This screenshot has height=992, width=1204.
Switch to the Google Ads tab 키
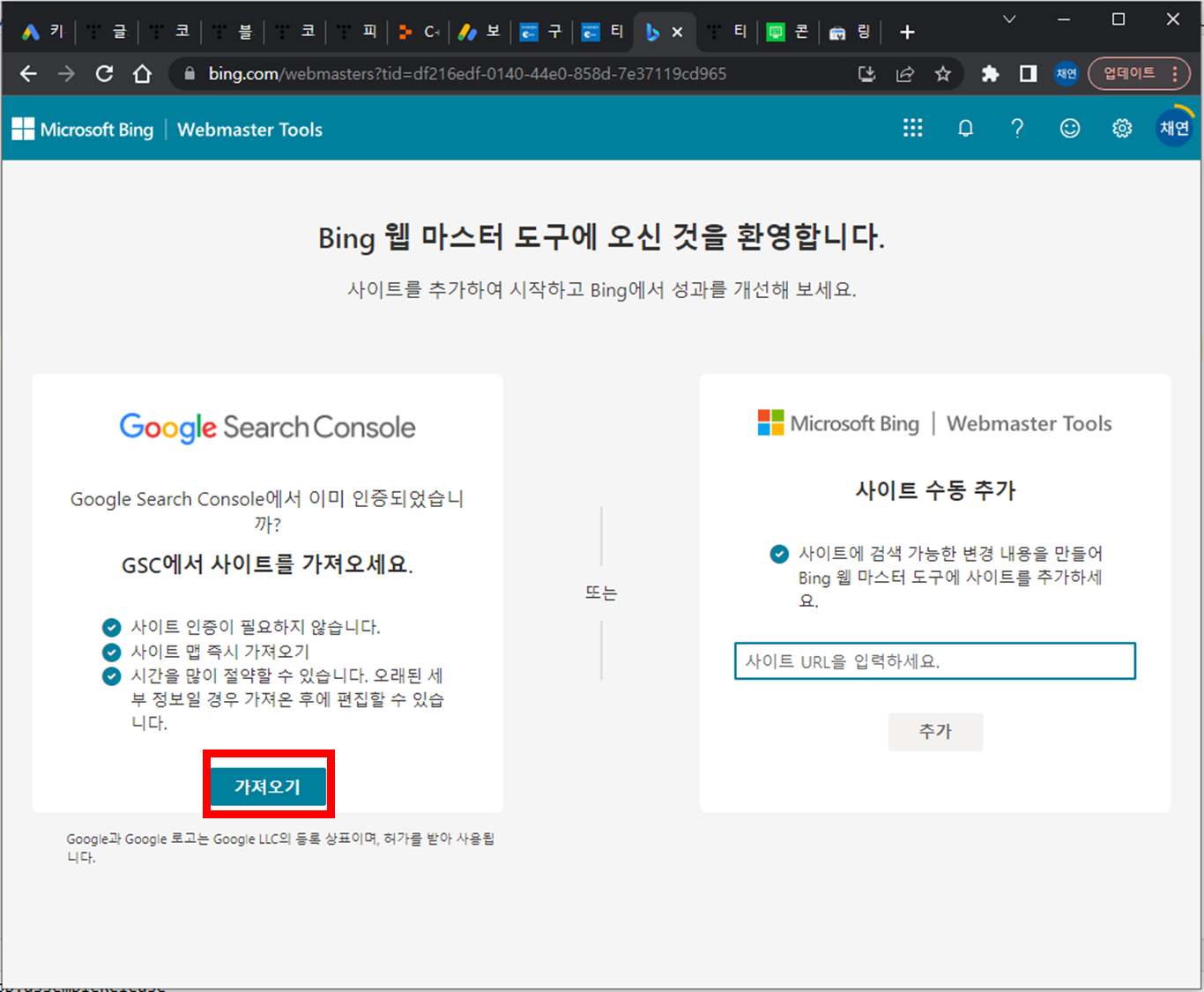pyautogui.click(x=44, y=32)
